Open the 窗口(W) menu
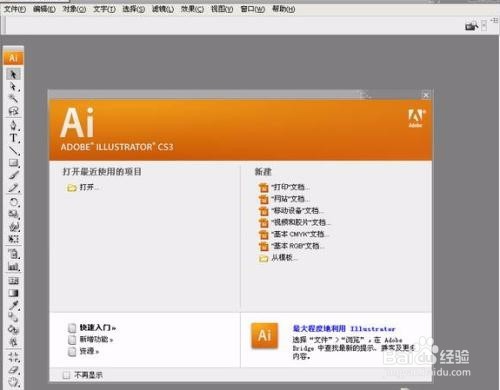Image resolution: width=500 pixels, height=390 pixels. coord(252,9)
